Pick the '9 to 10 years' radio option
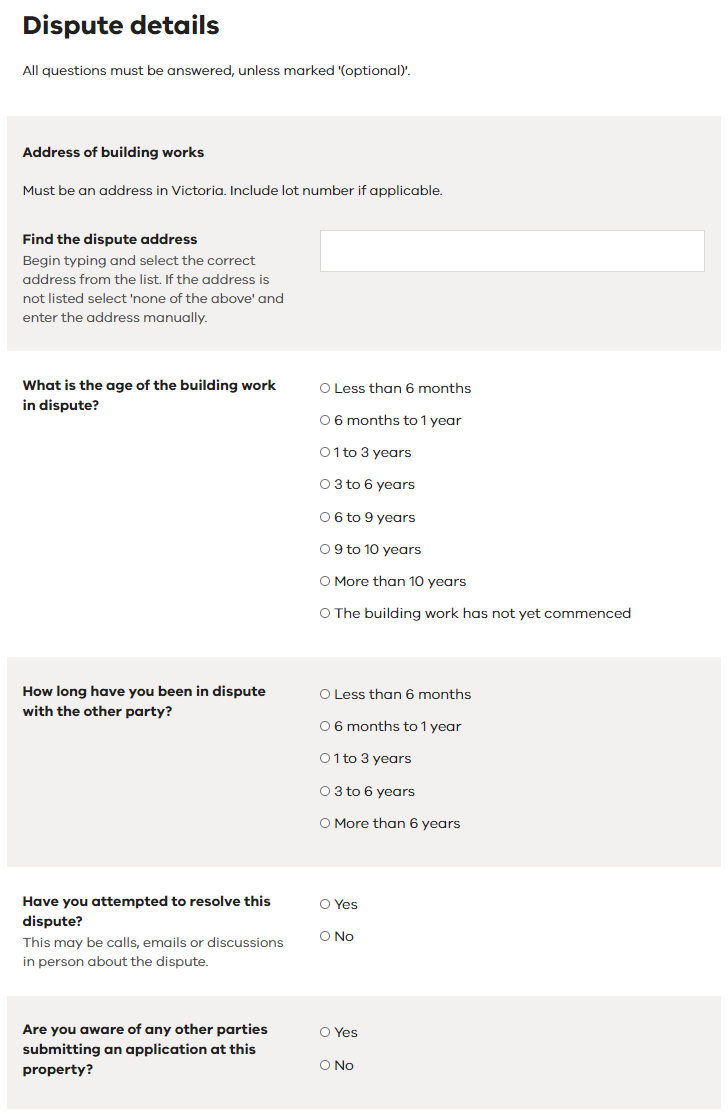Screen dimensions: 728x1119 pyautogui.click(x=325, y=549)
